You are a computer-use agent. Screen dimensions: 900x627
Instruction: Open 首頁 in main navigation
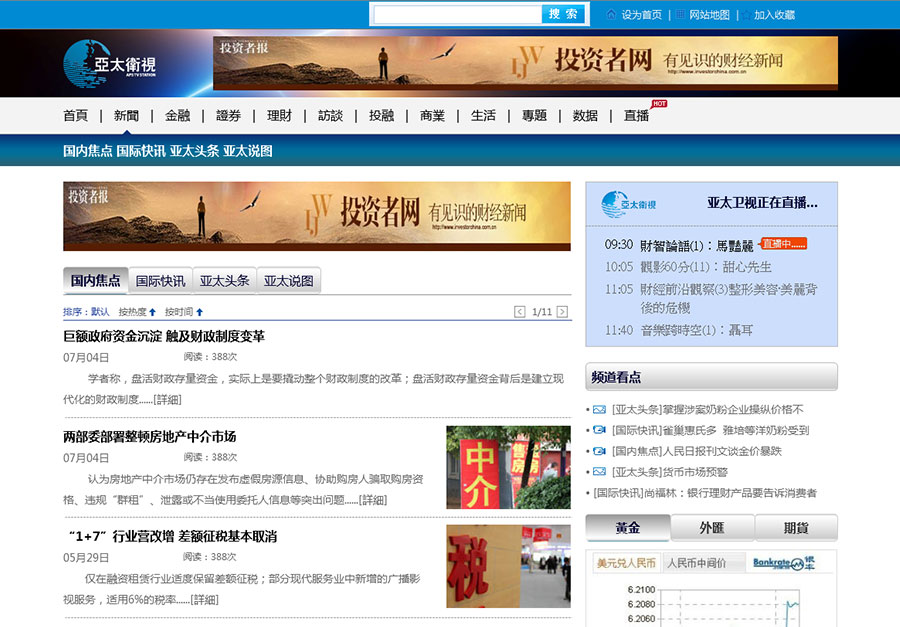[x=76, y=115]
